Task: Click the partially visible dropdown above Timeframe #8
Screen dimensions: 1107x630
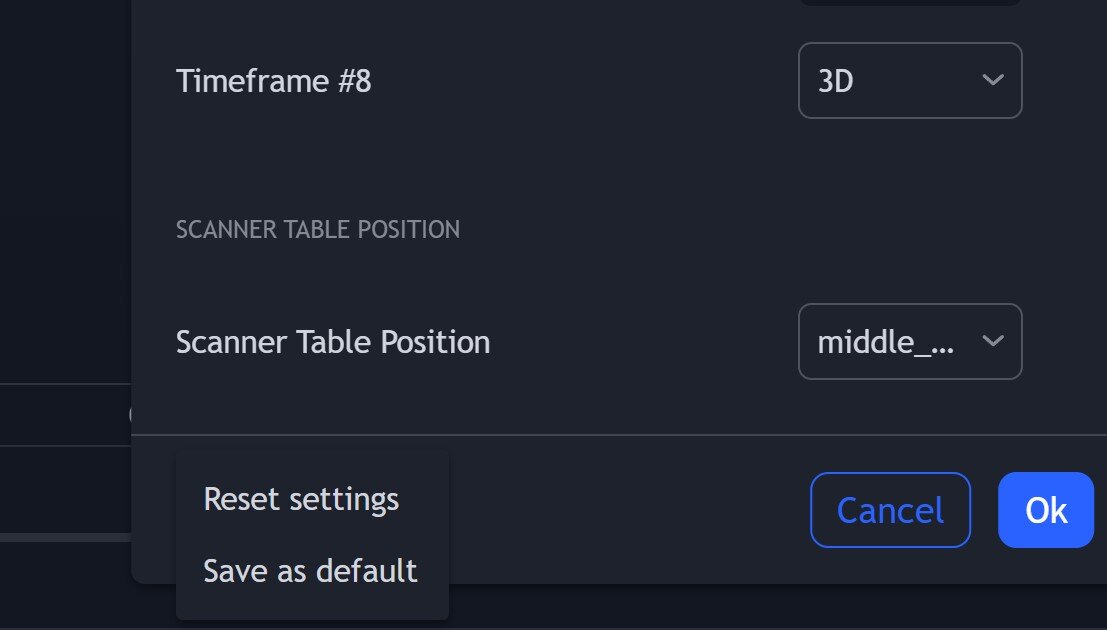Action: [909, 5]
